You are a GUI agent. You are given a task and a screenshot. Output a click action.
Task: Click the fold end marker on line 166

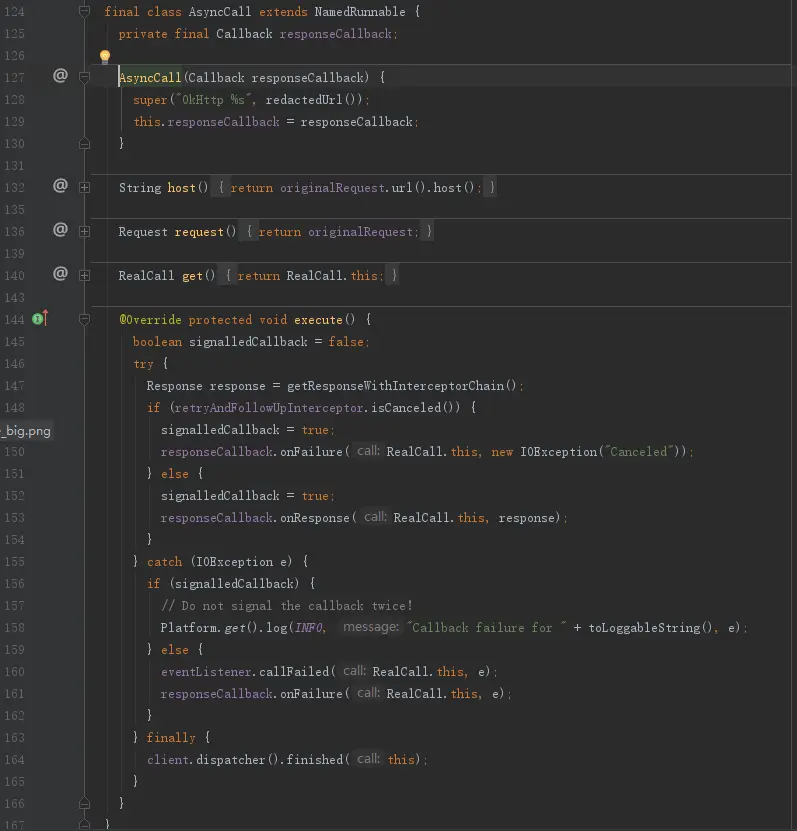tap(84, 803)
